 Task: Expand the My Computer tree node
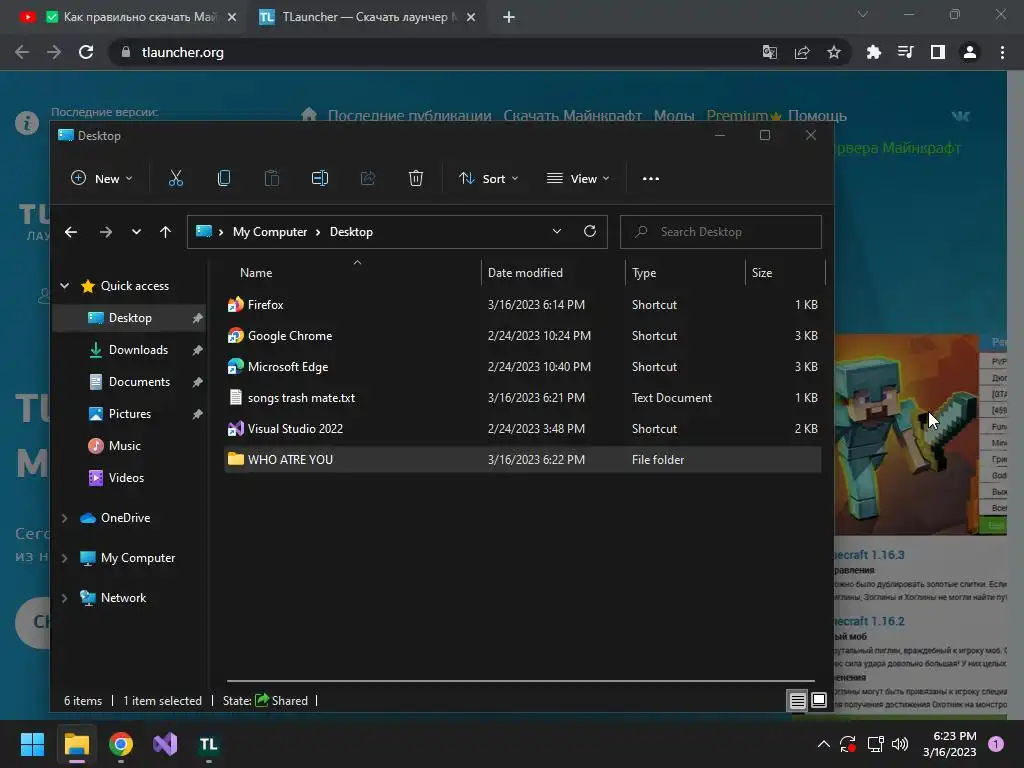[65, 558]
